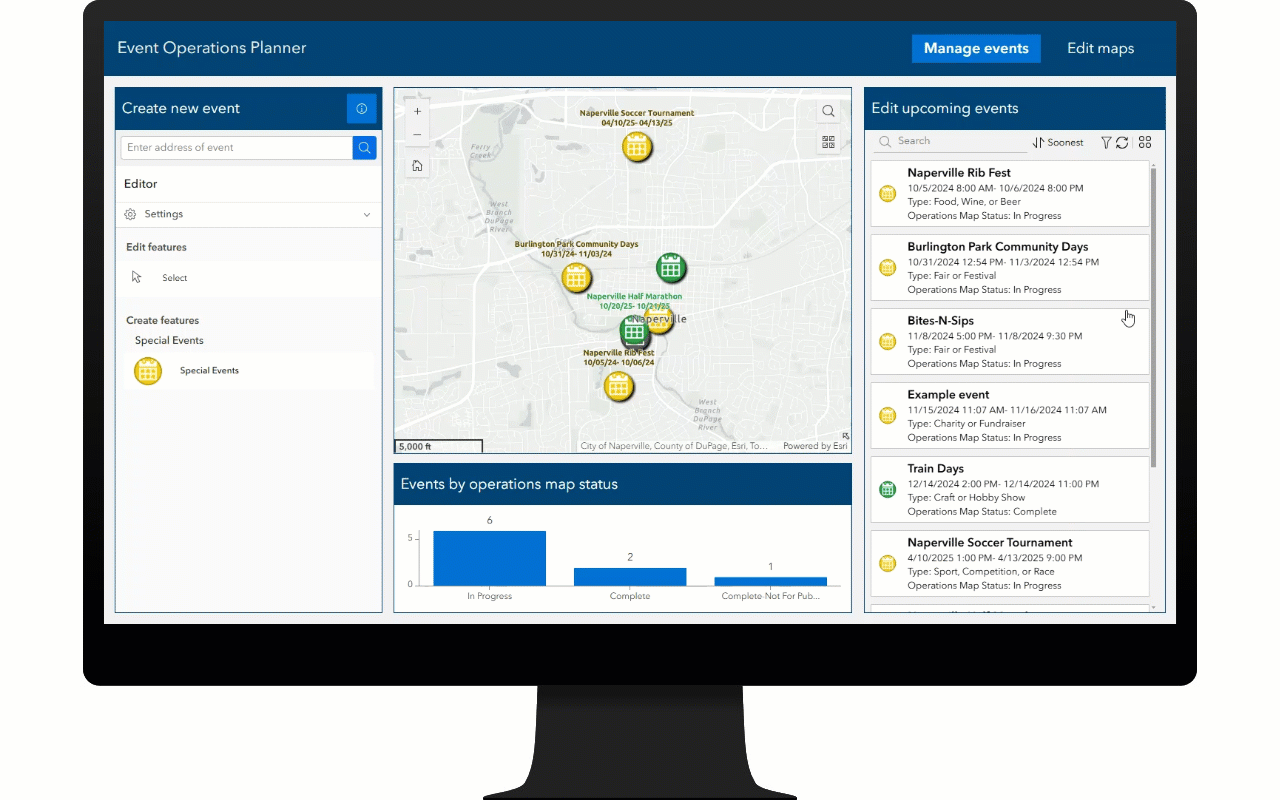The width and height of the screenshot is (1280, 800).
Task: Select the Special Events yellow template icon
Action: pyautogui.click(x=148, y=371)
